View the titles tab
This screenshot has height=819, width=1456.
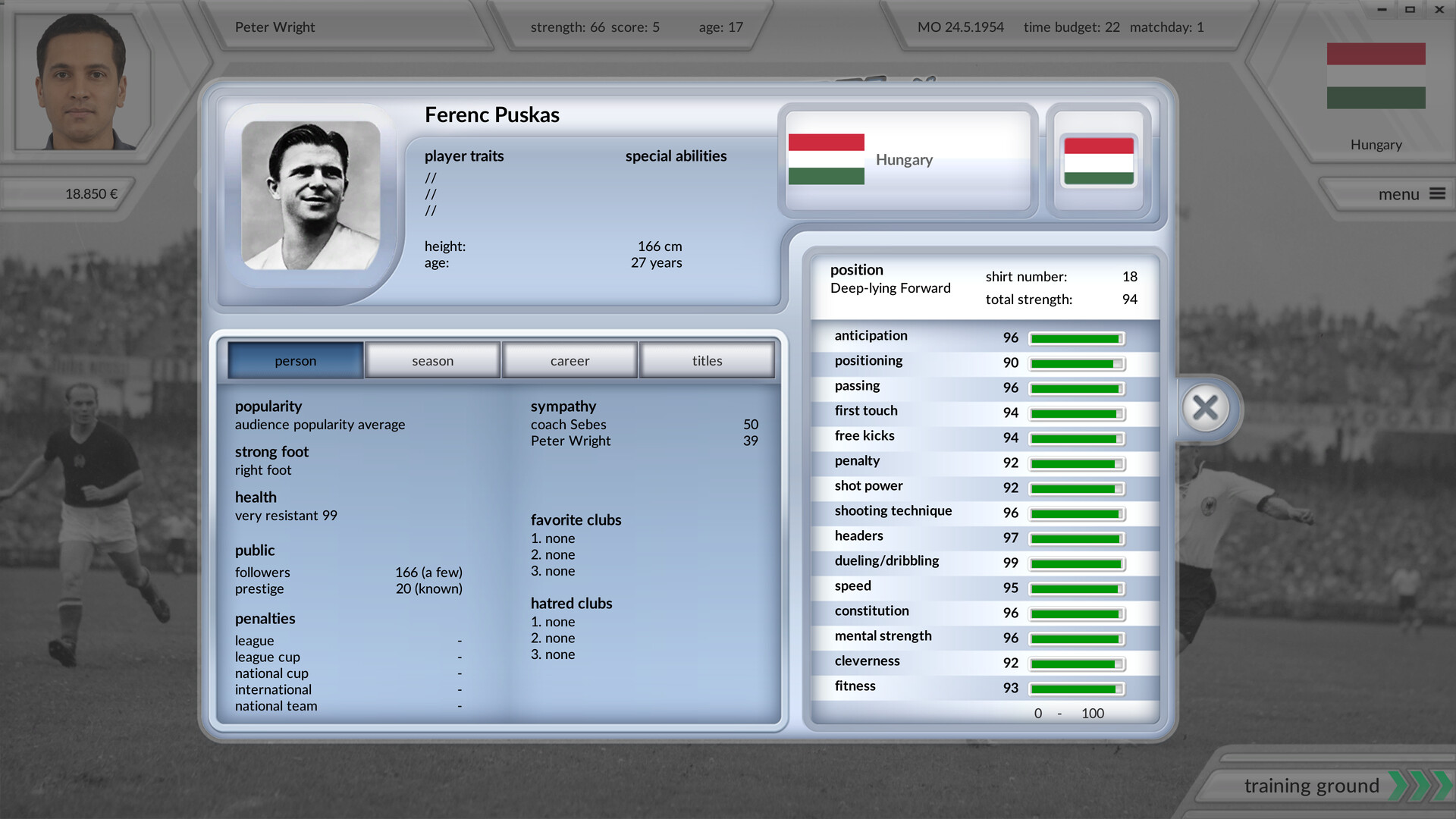point(707,360)
